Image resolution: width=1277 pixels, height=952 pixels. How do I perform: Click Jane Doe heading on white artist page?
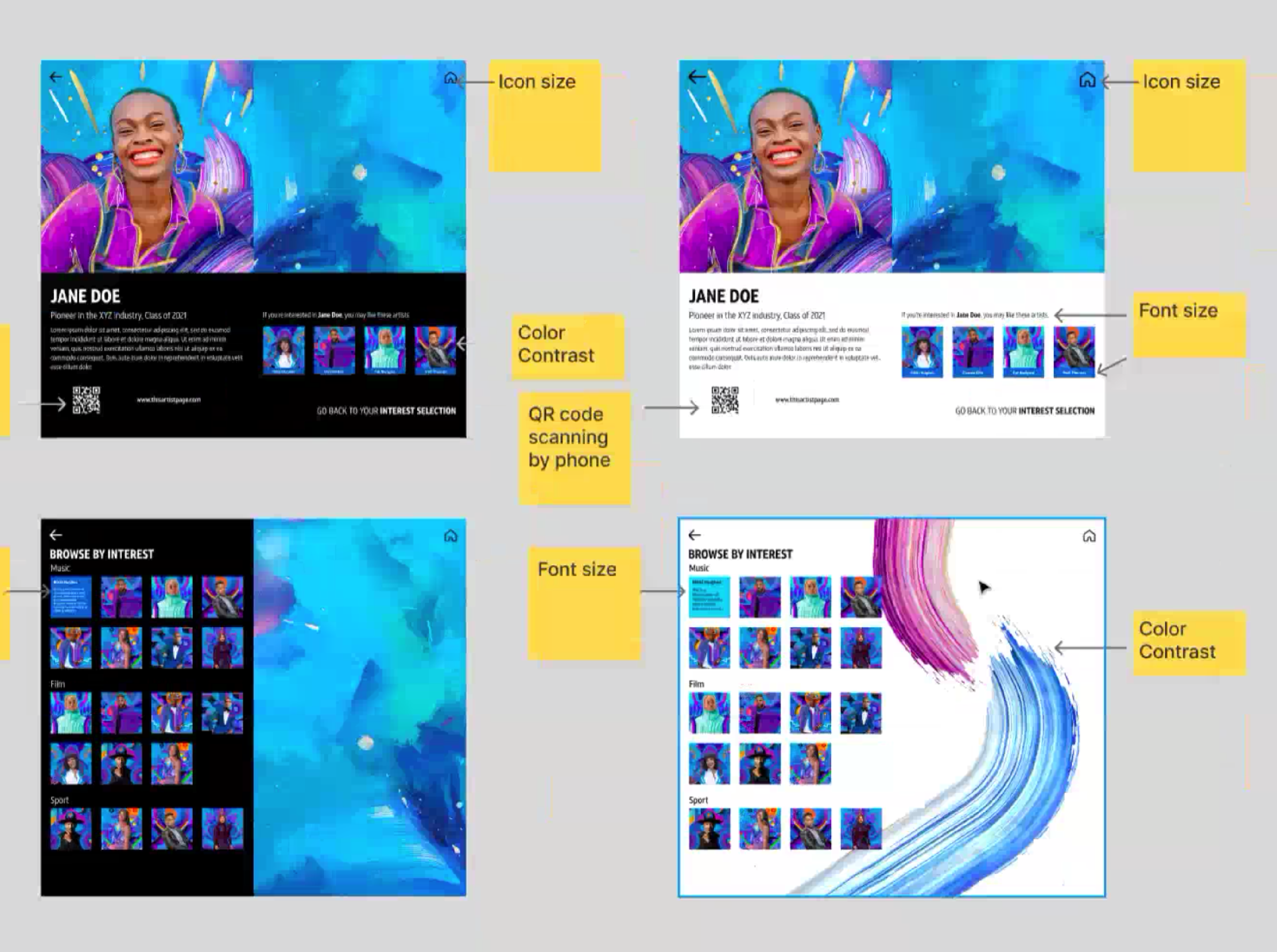click(x=724, y=296)
